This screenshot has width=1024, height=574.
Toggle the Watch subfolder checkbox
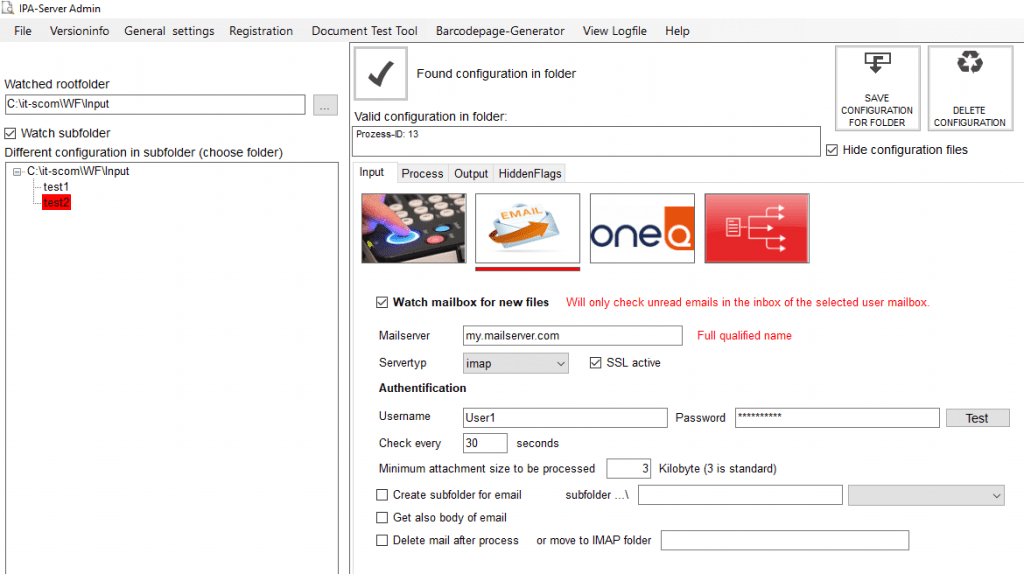(11, 133)
